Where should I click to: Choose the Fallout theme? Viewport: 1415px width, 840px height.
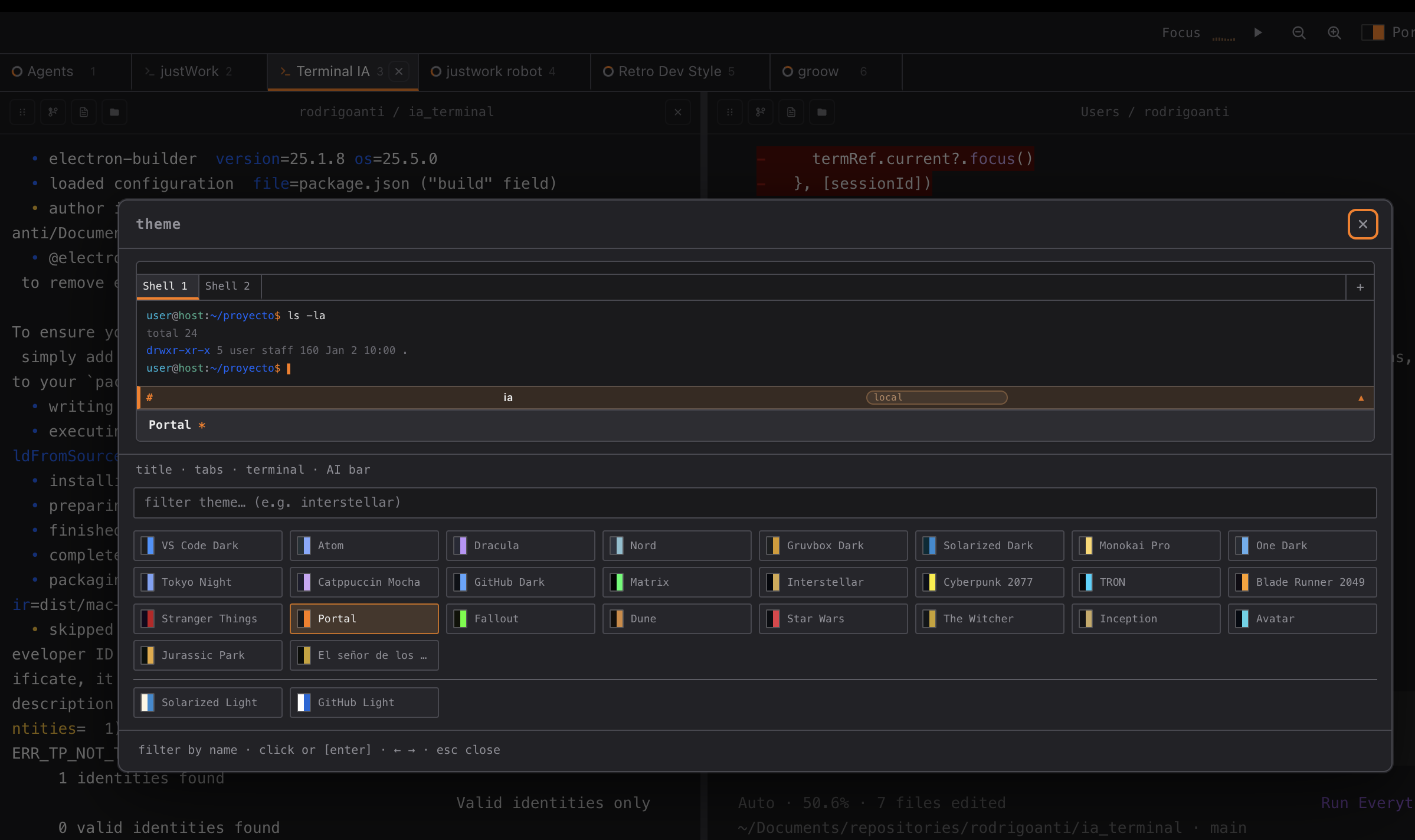pos(520,619)
